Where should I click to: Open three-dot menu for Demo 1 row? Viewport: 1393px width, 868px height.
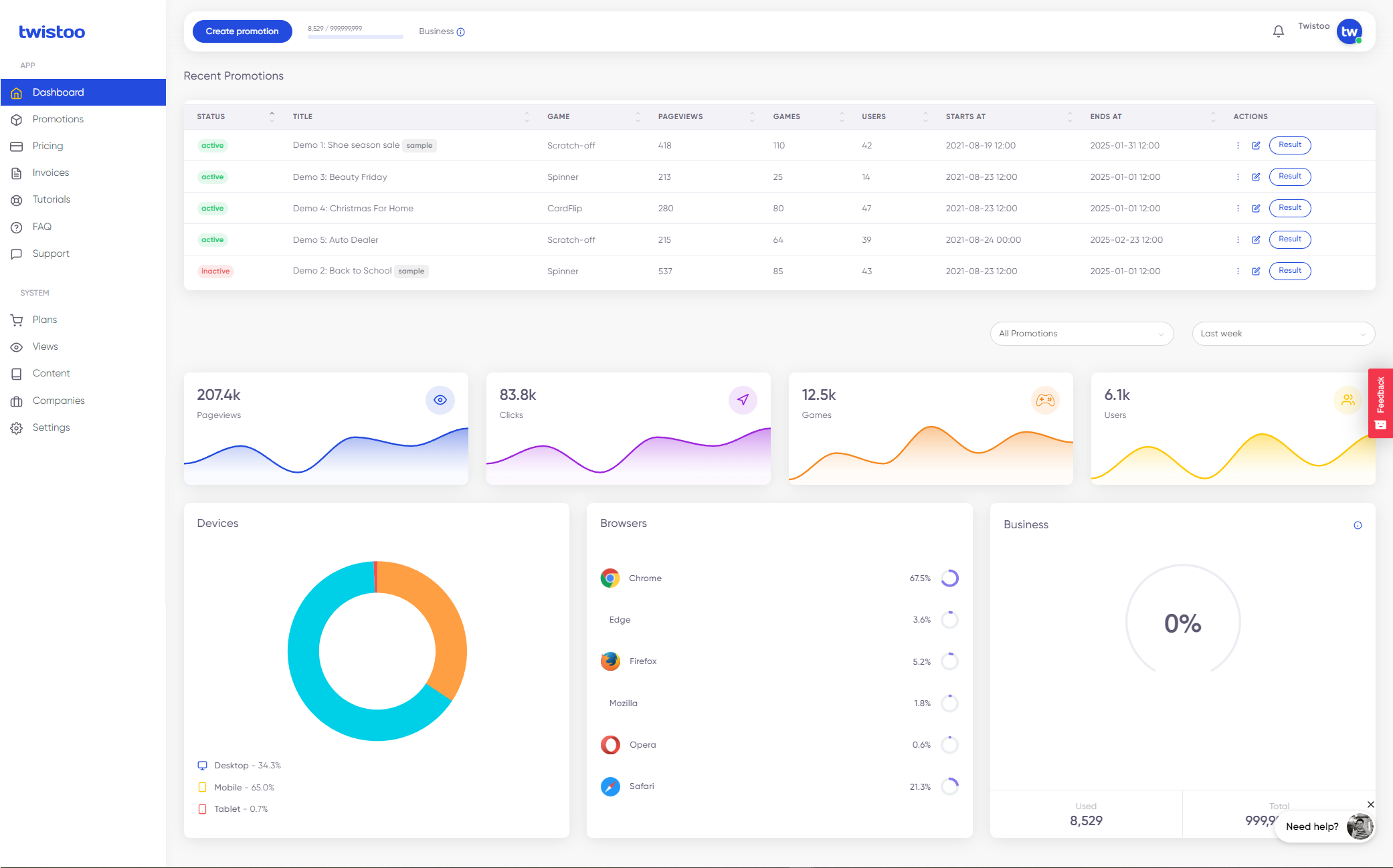click(x=1238, y=145)
